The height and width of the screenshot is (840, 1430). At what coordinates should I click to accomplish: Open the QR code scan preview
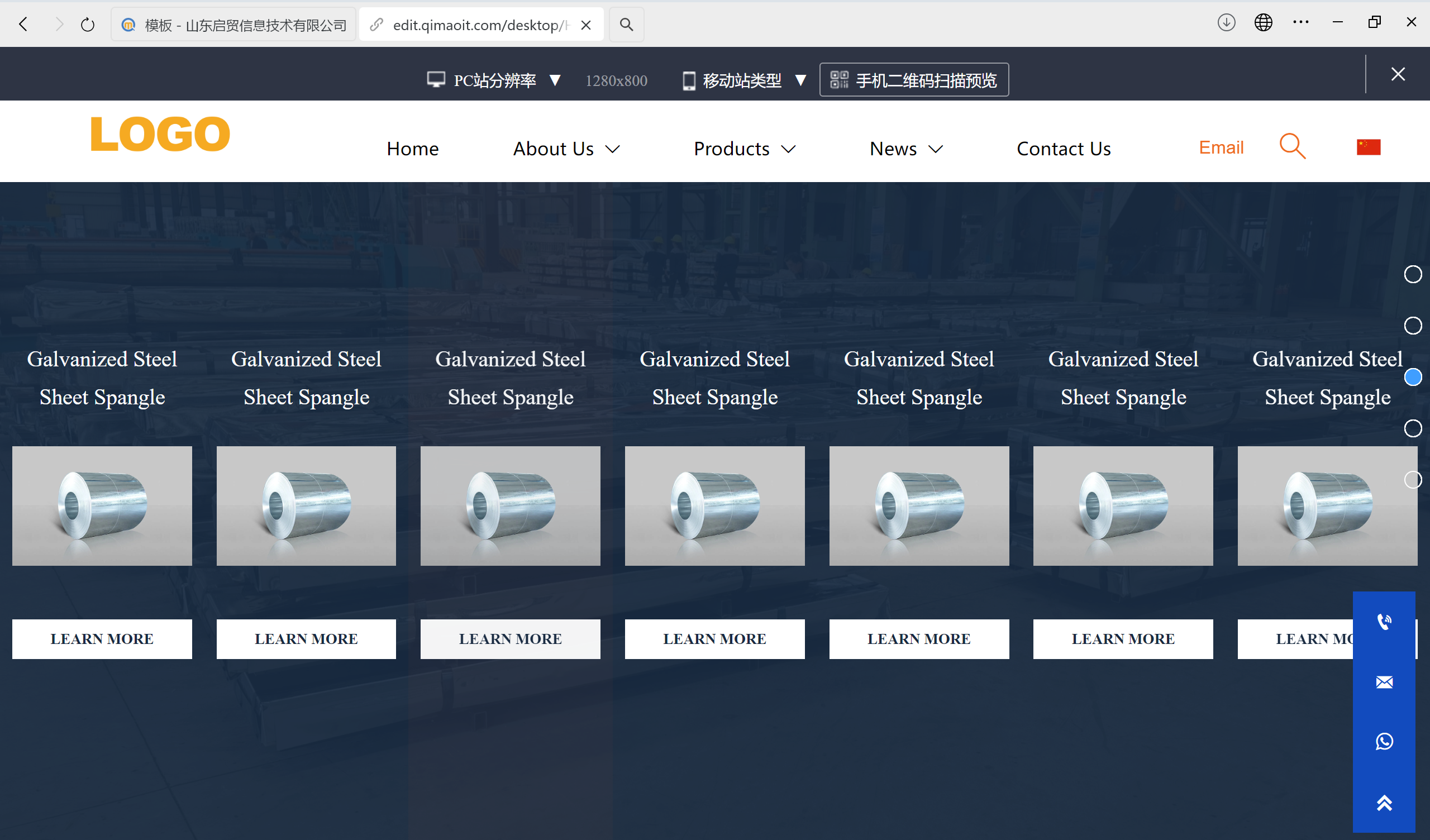pyautogui.click(x=914, y=80)
